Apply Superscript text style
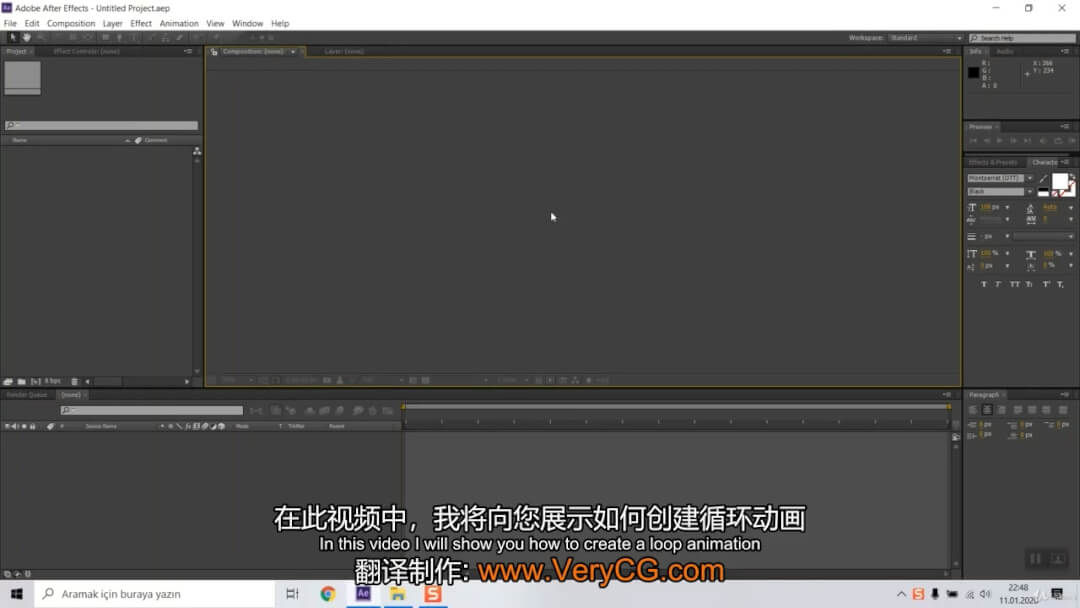 click(1046, 284)
